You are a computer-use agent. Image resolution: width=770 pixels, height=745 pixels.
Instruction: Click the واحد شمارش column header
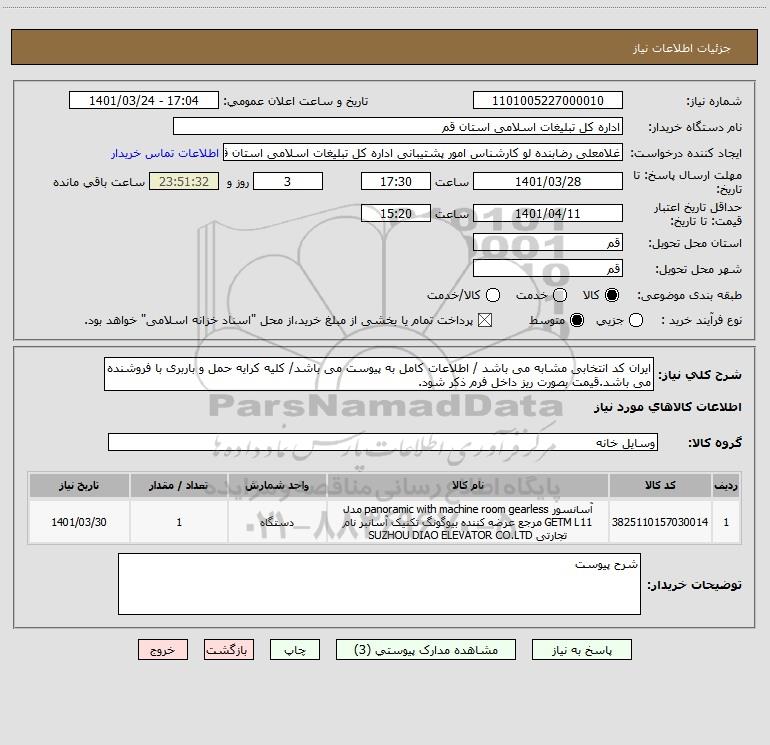[277, 485]
